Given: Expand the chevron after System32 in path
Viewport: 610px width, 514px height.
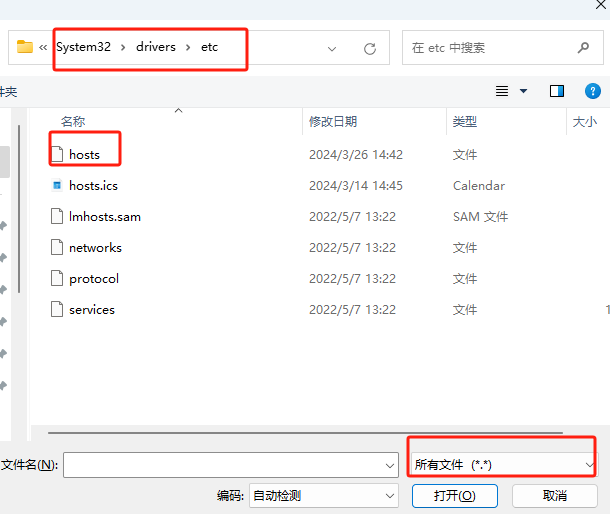Looking at the screenshot, I should click(x=123, y=47).
